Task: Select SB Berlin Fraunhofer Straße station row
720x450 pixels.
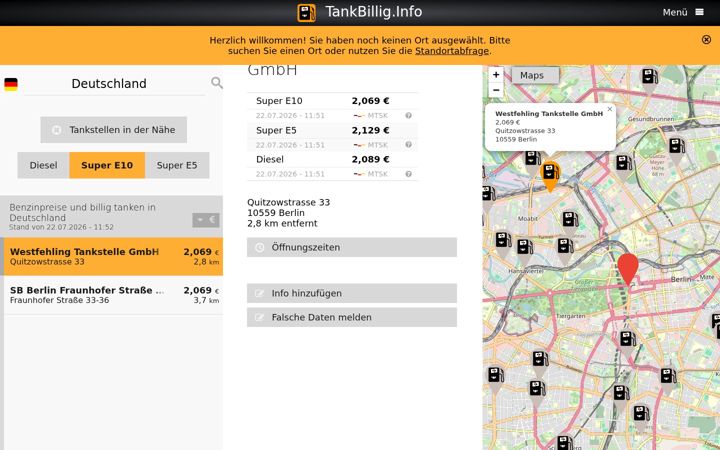Action: click(113, 295)
